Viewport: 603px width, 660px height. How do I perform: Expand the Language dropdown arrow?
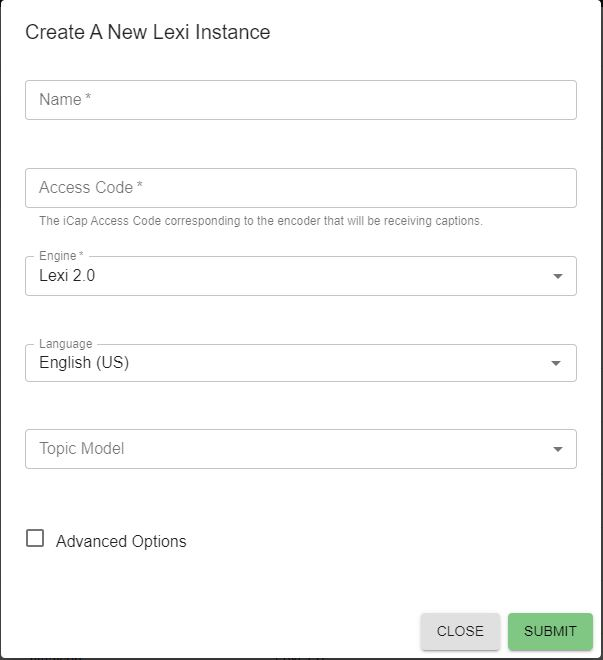pos(557,364)
